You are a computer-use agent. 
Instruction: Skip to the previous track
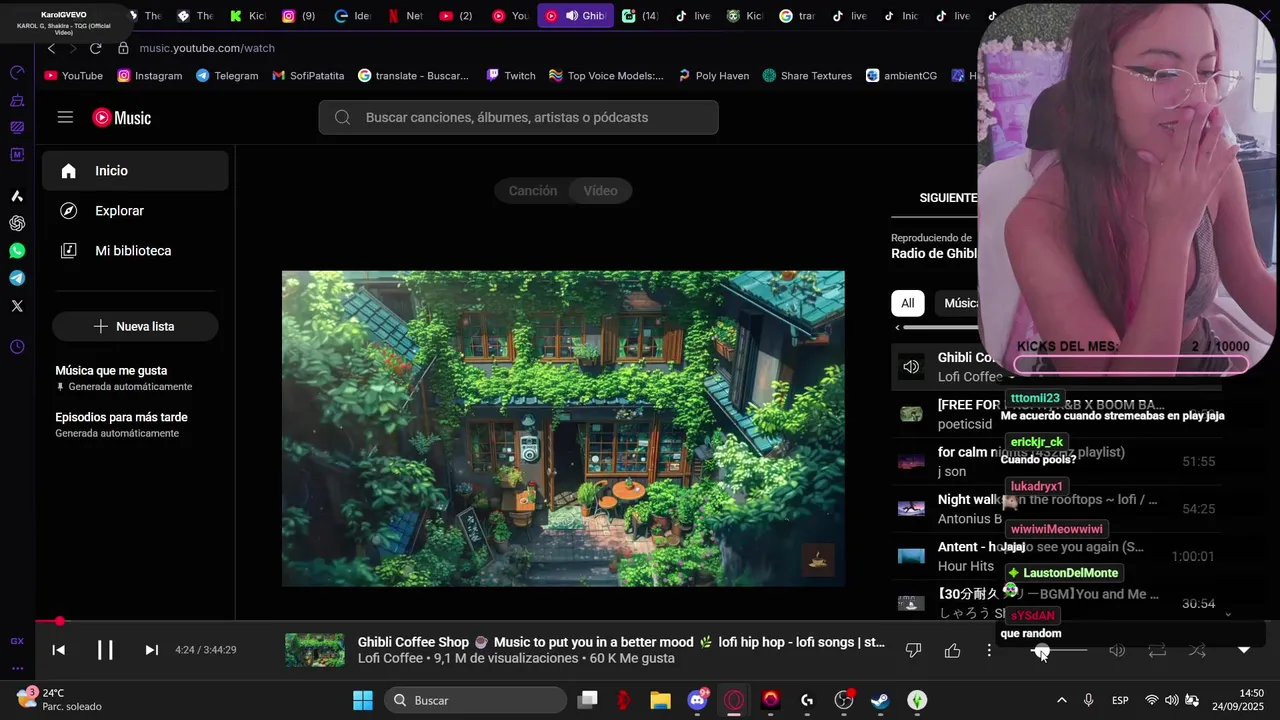tap(59, 650)
